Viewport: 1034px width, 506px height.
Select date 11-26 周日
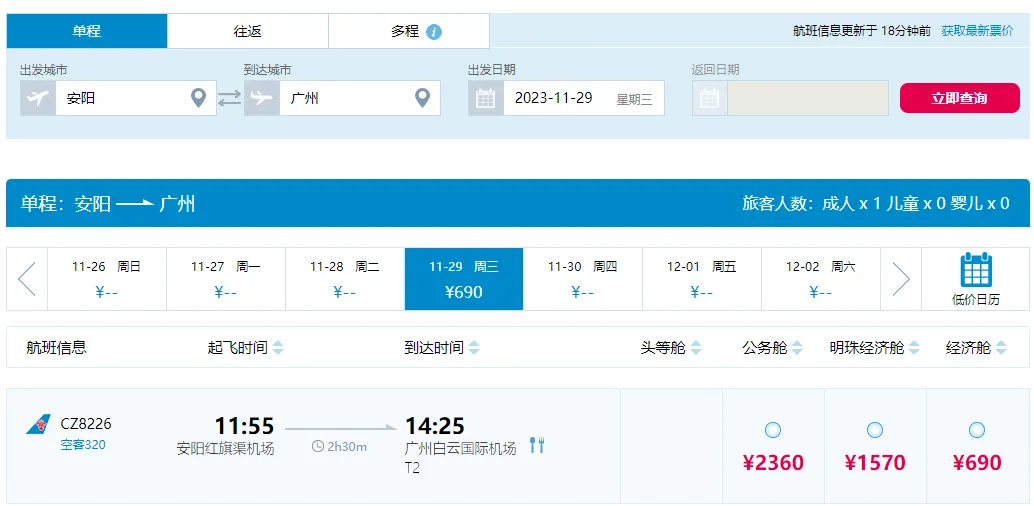[x=107, y=278]
